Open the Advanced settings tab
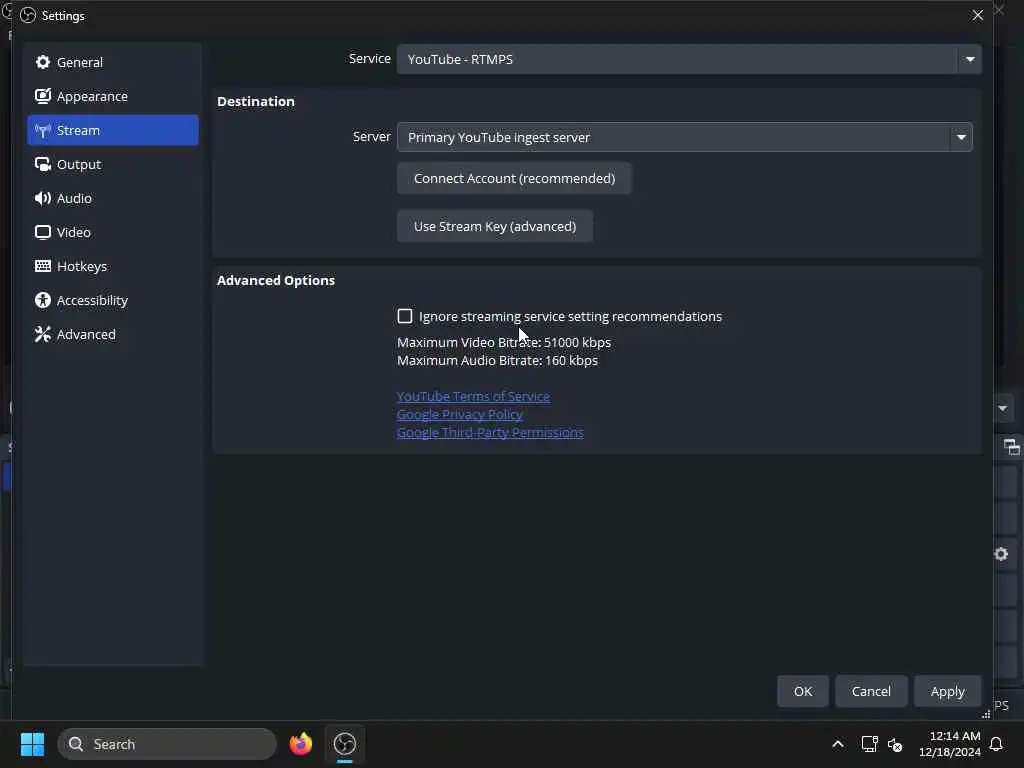The width and height of the screenshot is (1024, 768). pos(112,334)
